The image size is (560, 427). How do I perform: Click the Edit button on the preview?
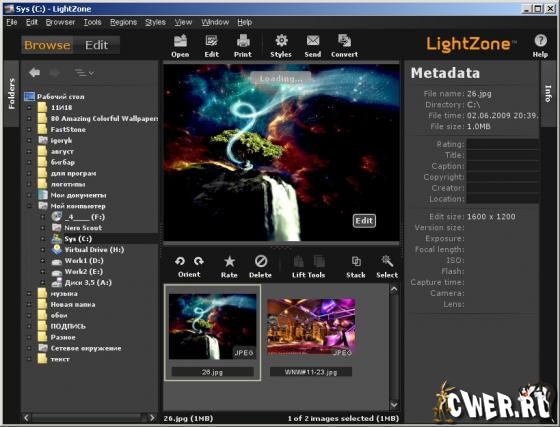[x=364, y=221]
